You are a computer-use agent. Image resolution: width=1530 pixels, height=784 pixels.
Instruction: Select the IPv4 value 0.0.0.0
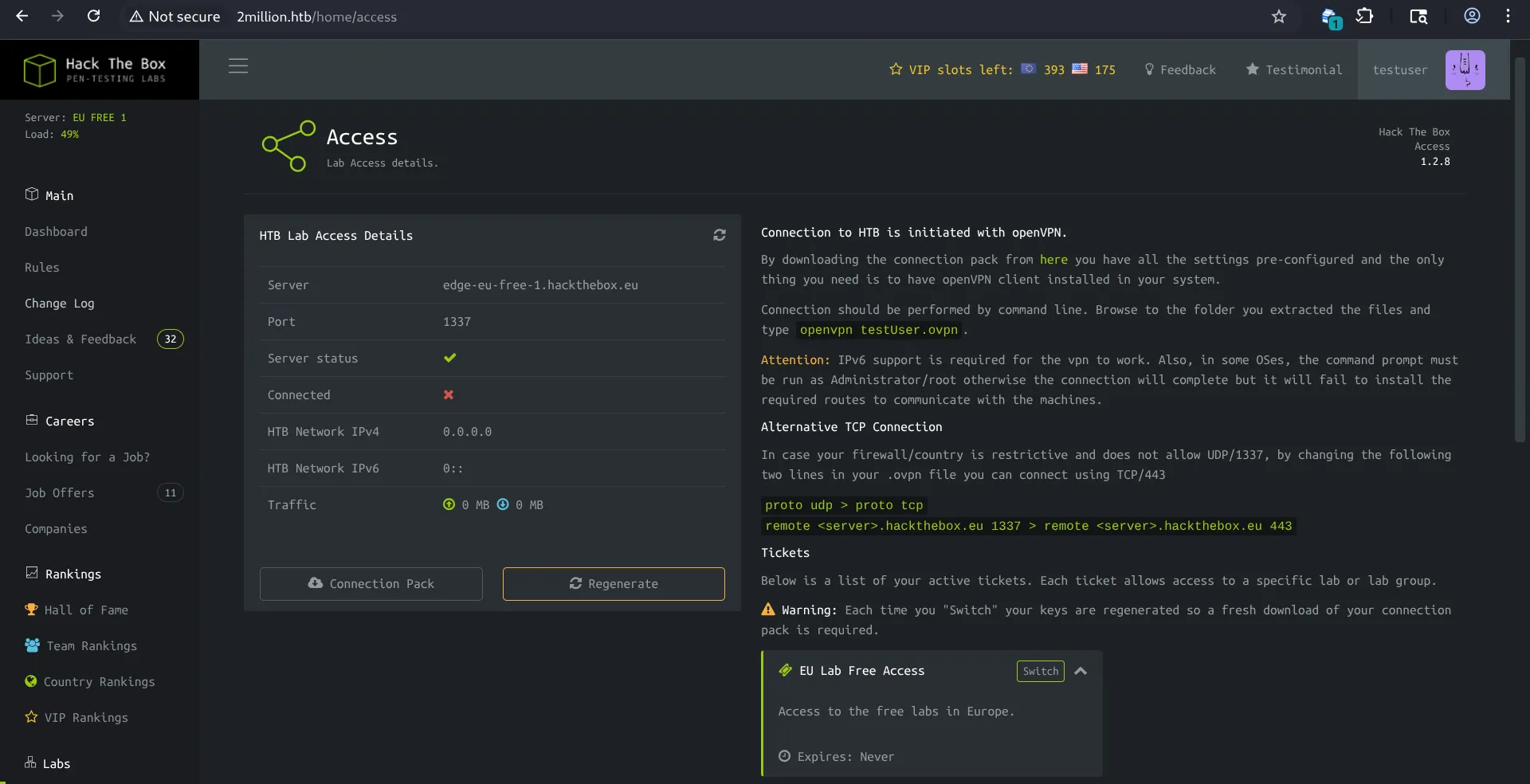pyautogui.click(x=467, y=431)
